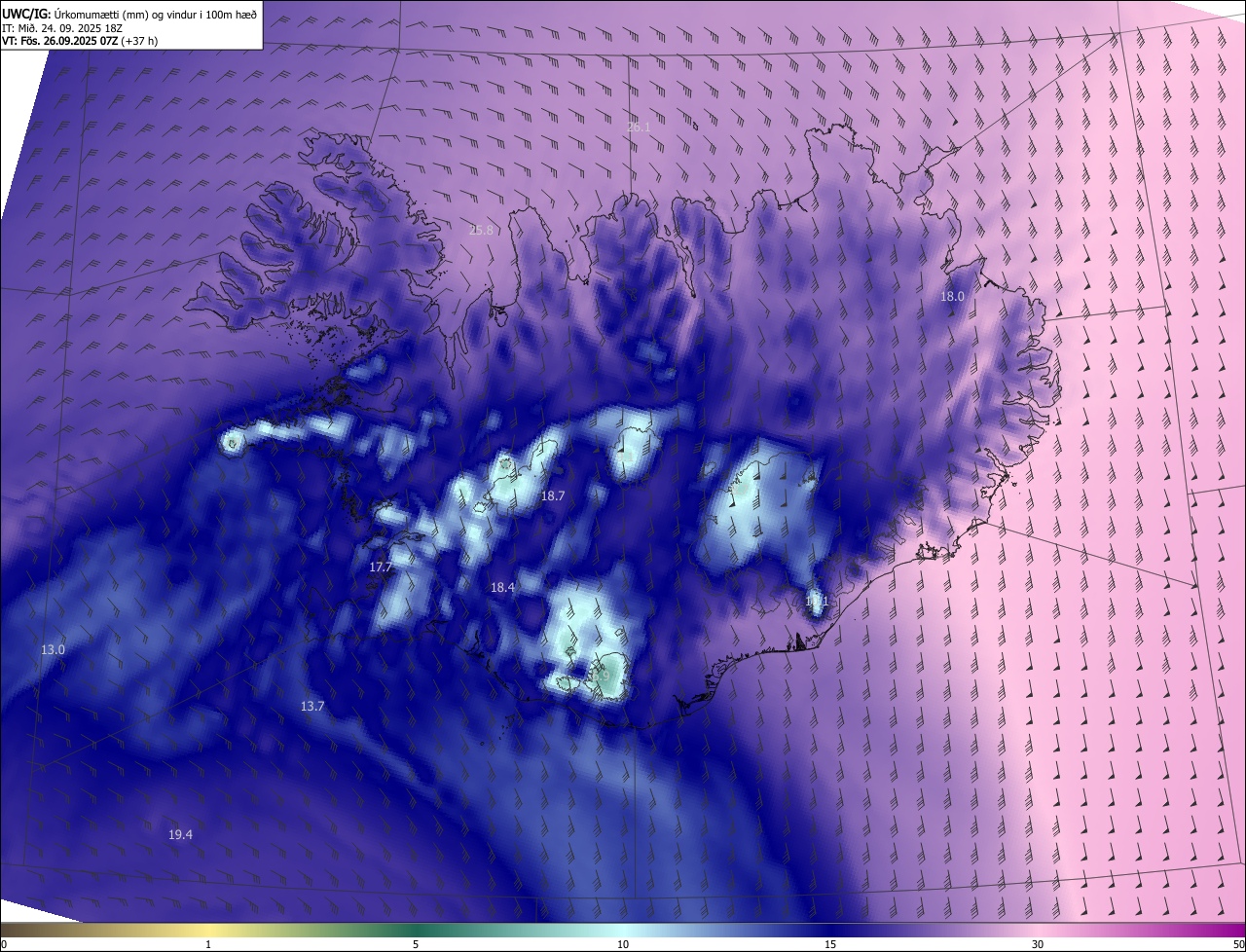1246x952 pixels.
Task: Click the "13.0" value at the map's left edge
Action: [x=53, y=649]
